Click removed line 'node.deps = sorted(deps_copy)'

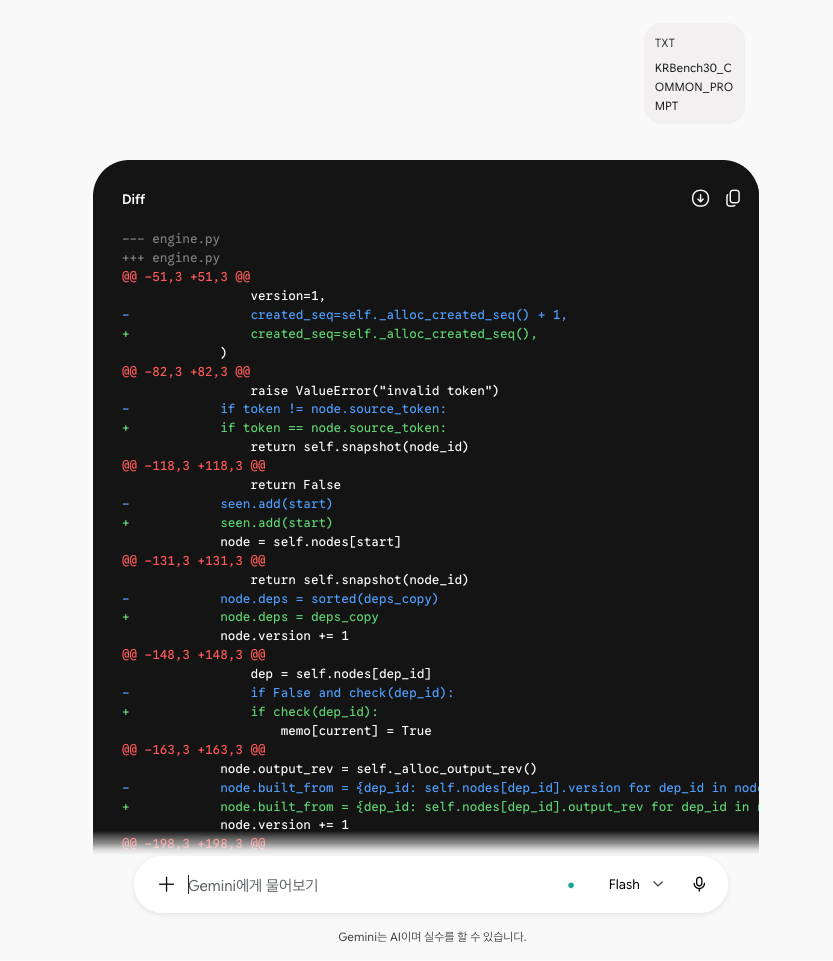pyautogui.click(x=329, y=599)
